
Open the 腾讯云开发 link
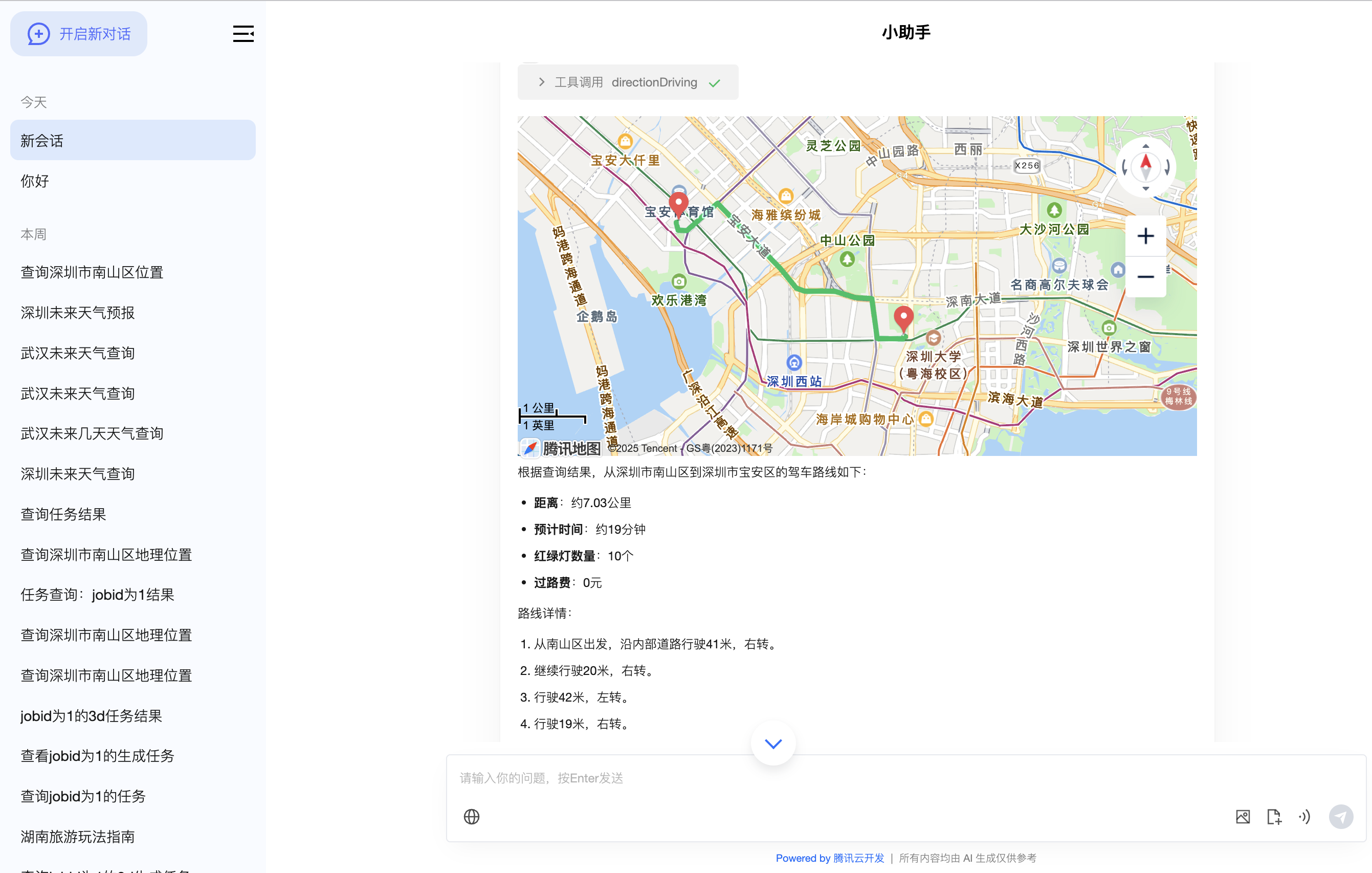(858, 858)
